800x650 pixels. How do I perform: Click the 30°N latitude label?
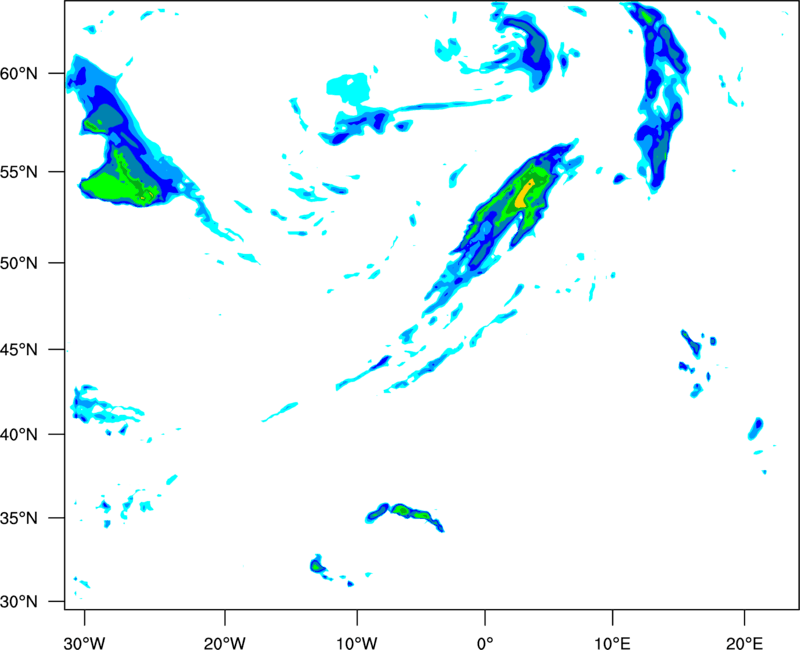pos(19,602)
